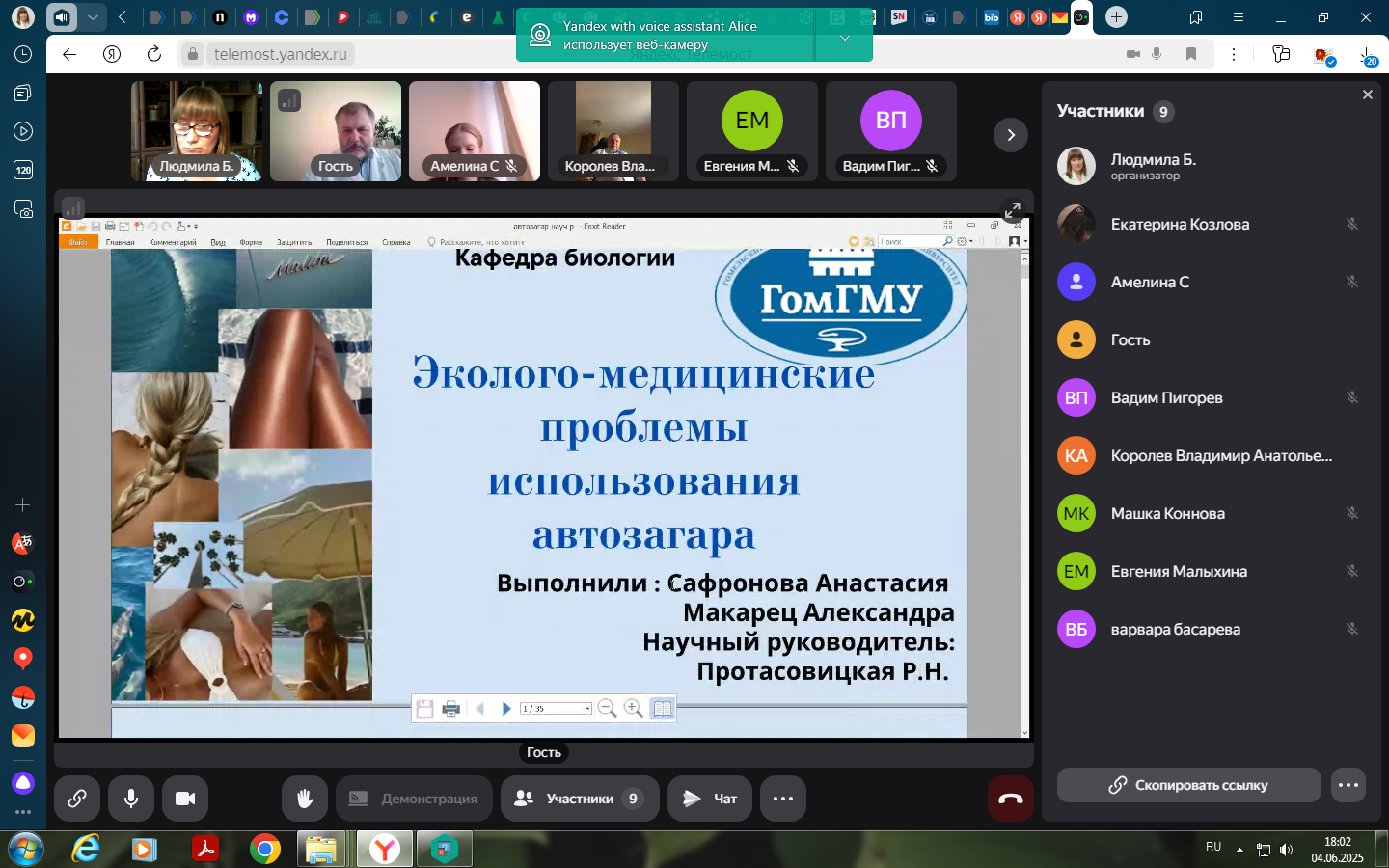Toggle mic icon for Екатерина Козлова

1352,224
